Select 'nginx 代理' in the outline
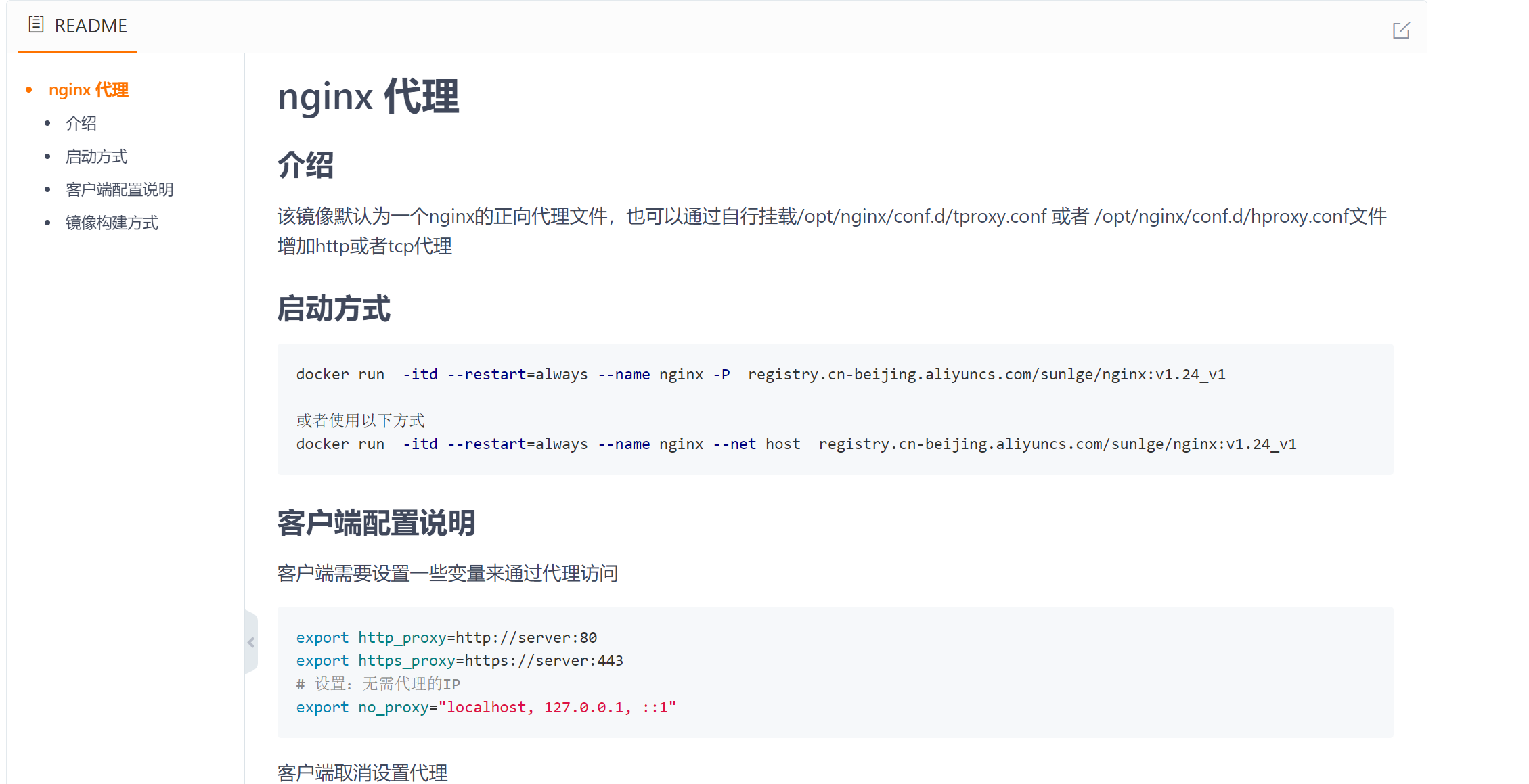Image resolution: width=1529 pixels, height=784 pixels. pyautogui.click(x=89, y=90)
